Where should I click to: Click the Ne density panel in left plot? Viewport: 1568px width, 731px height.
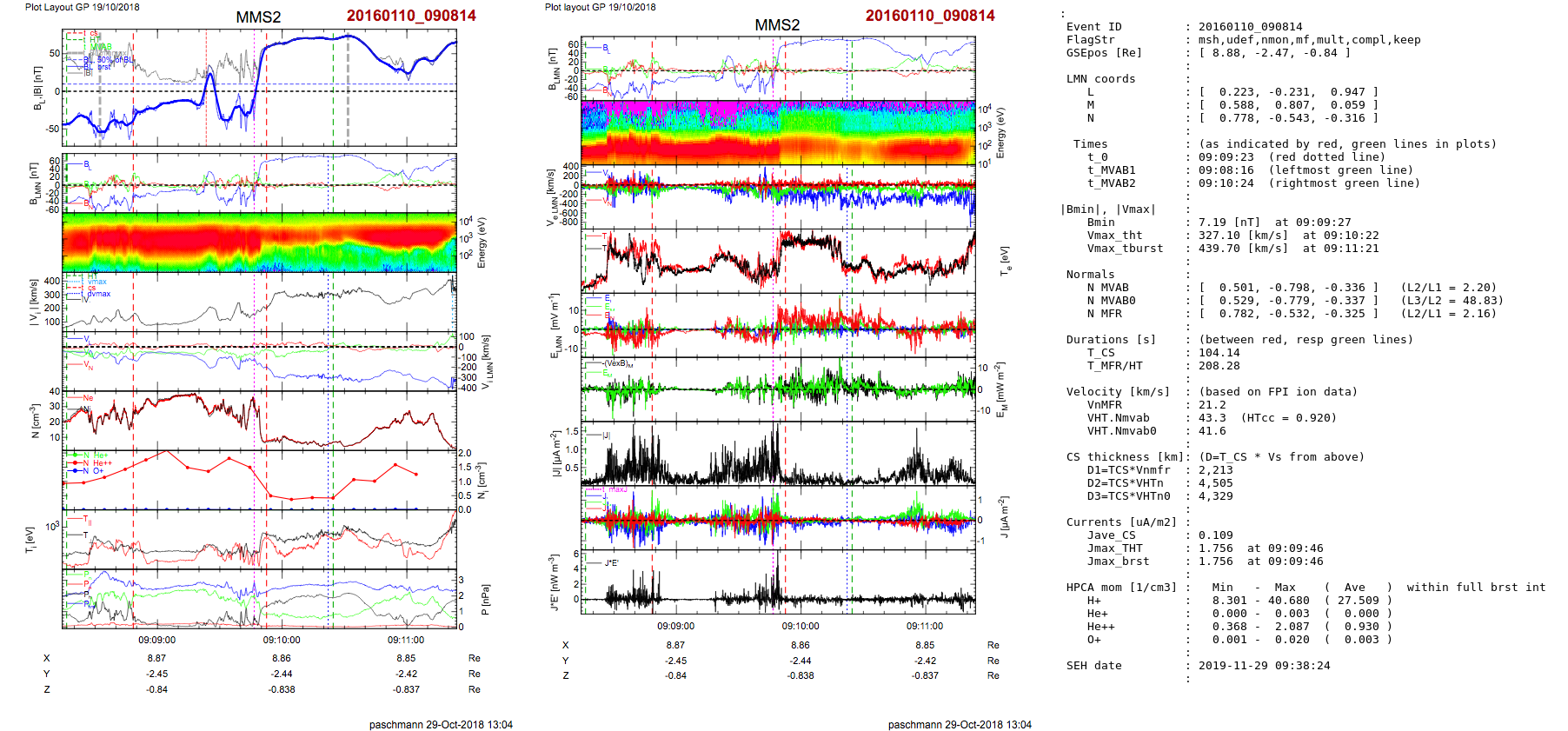(259, 420)
